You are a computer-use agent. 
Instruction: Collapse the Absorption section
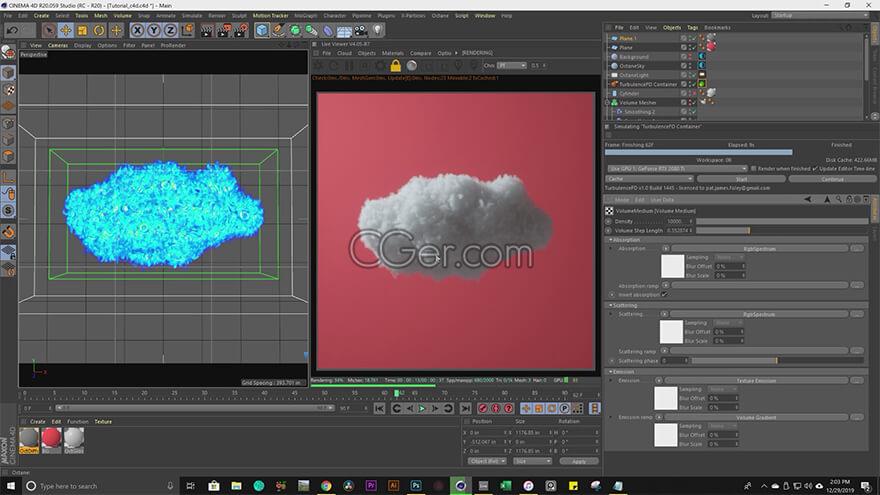coord(611,240)
